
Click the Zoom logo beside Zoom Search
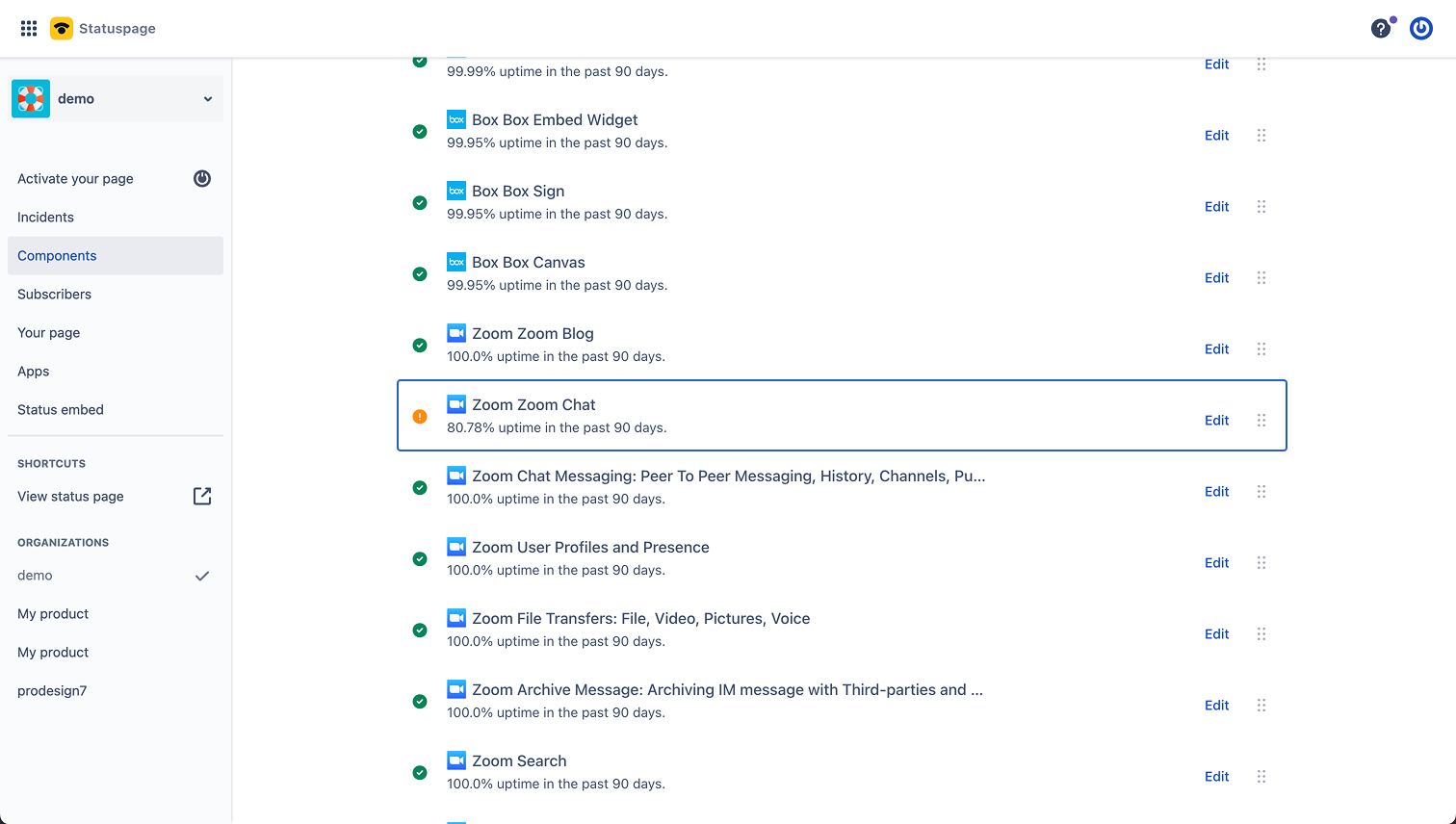pyautogui.click(x=456, y=760)
